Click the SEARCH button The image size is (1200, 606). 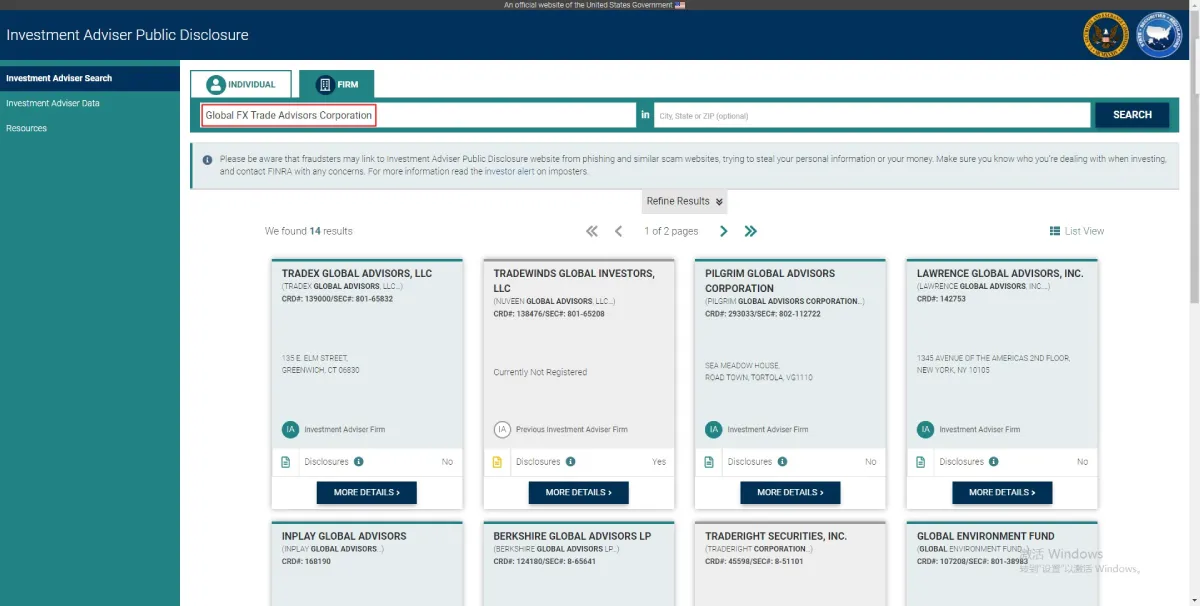point(1132,115)
